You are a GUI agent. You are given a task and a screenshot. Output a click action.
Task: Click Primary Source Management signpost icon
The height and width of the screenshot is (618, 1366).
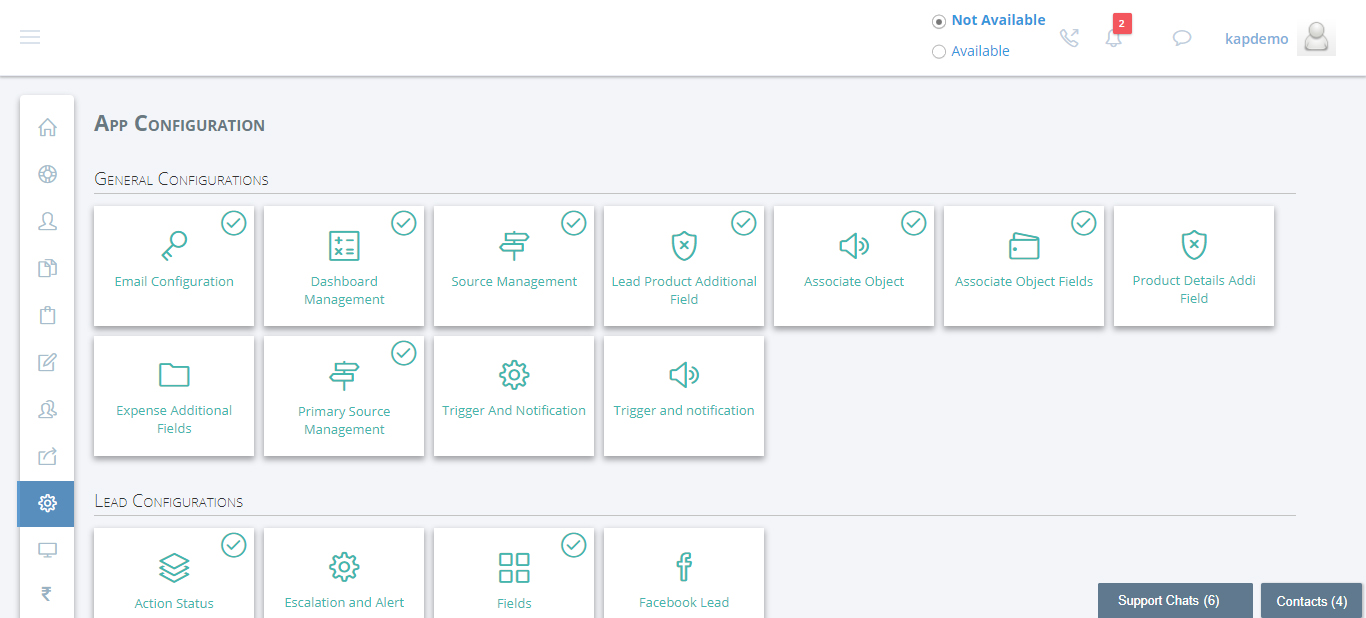pos(344,376)
